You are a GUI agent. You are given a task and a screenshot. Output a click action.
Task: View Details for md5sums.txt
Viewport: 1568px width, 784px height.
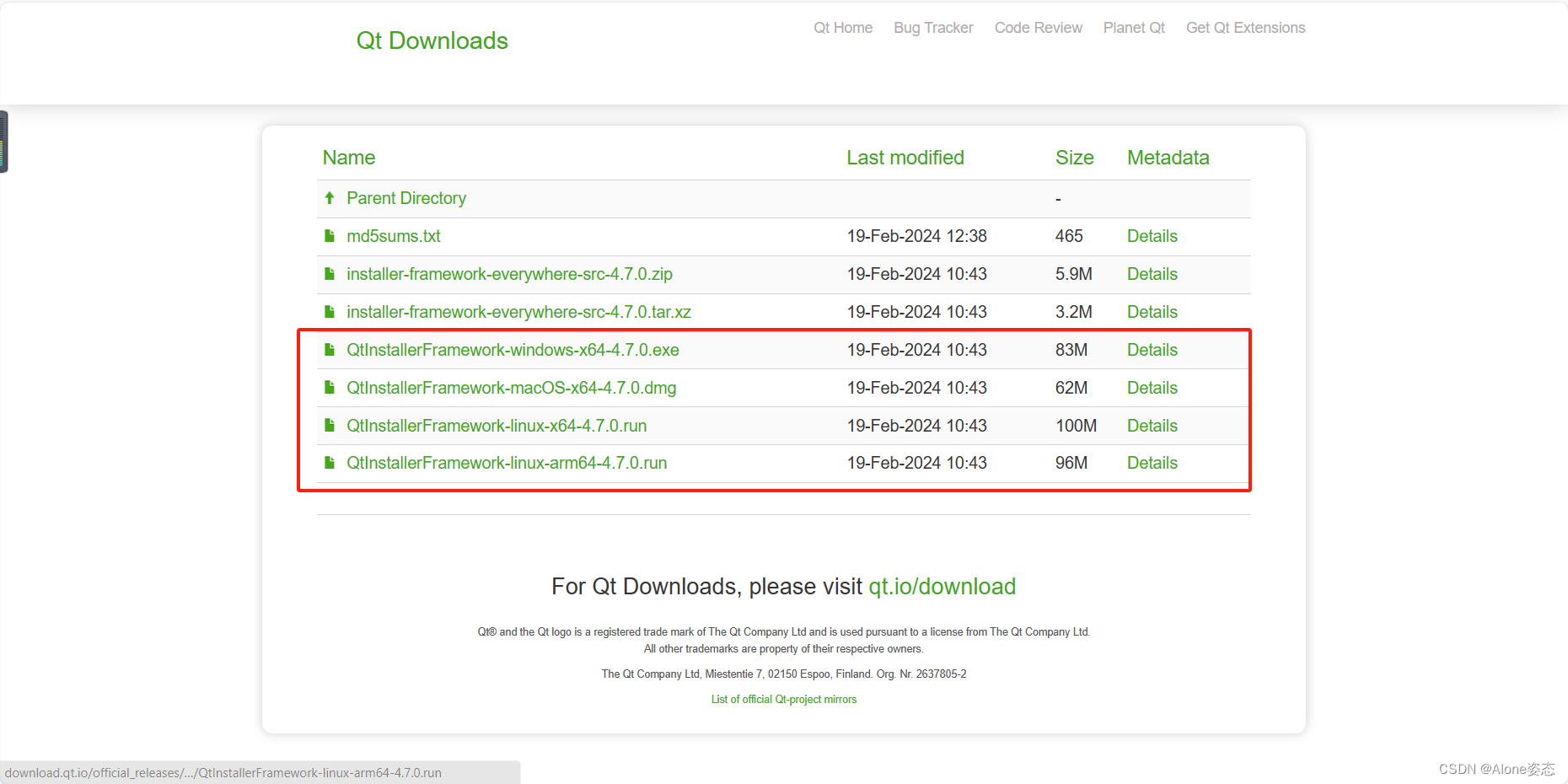pyautogui.click(x=1152, y=236)
